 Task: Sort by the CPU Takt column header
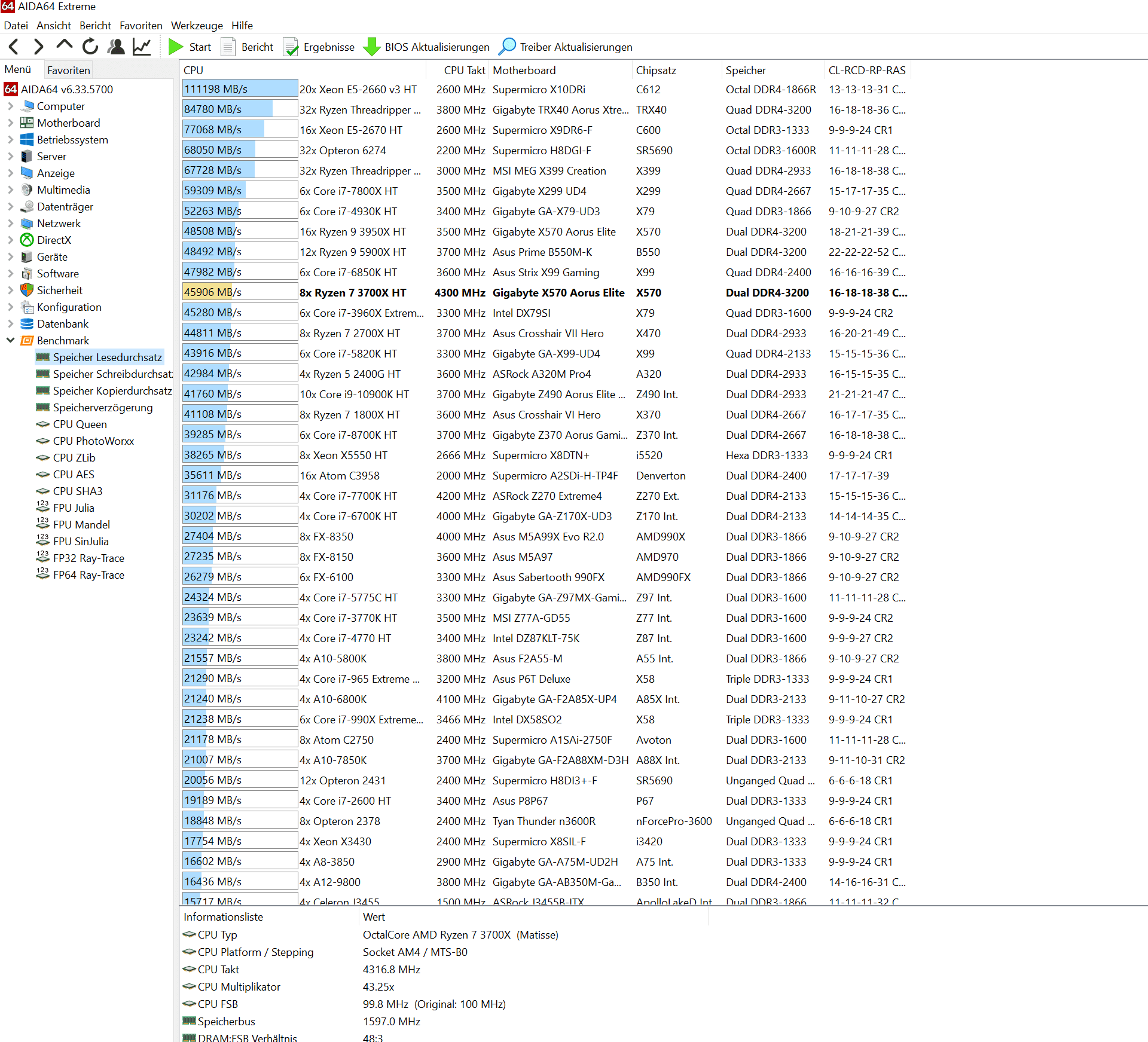[458, 71]
